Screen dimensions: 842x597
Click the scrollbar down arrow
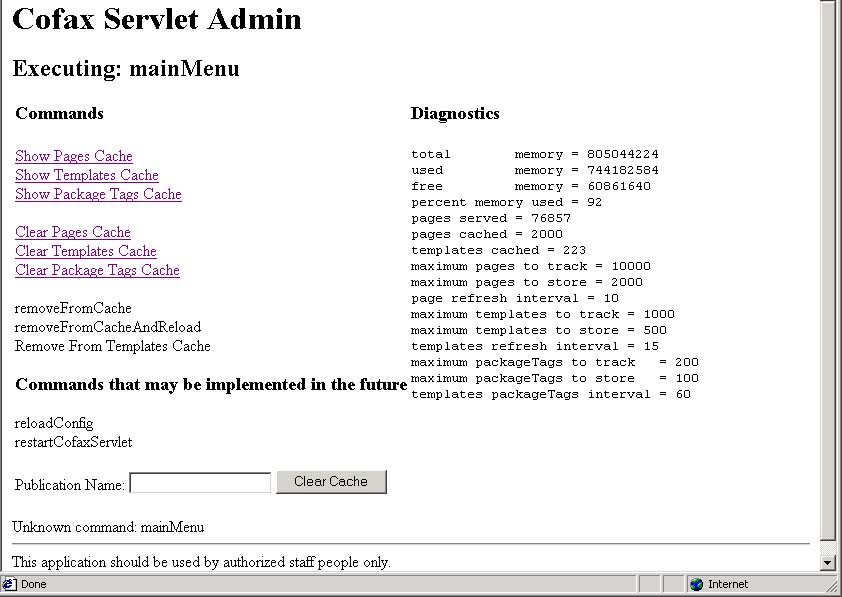828,563
